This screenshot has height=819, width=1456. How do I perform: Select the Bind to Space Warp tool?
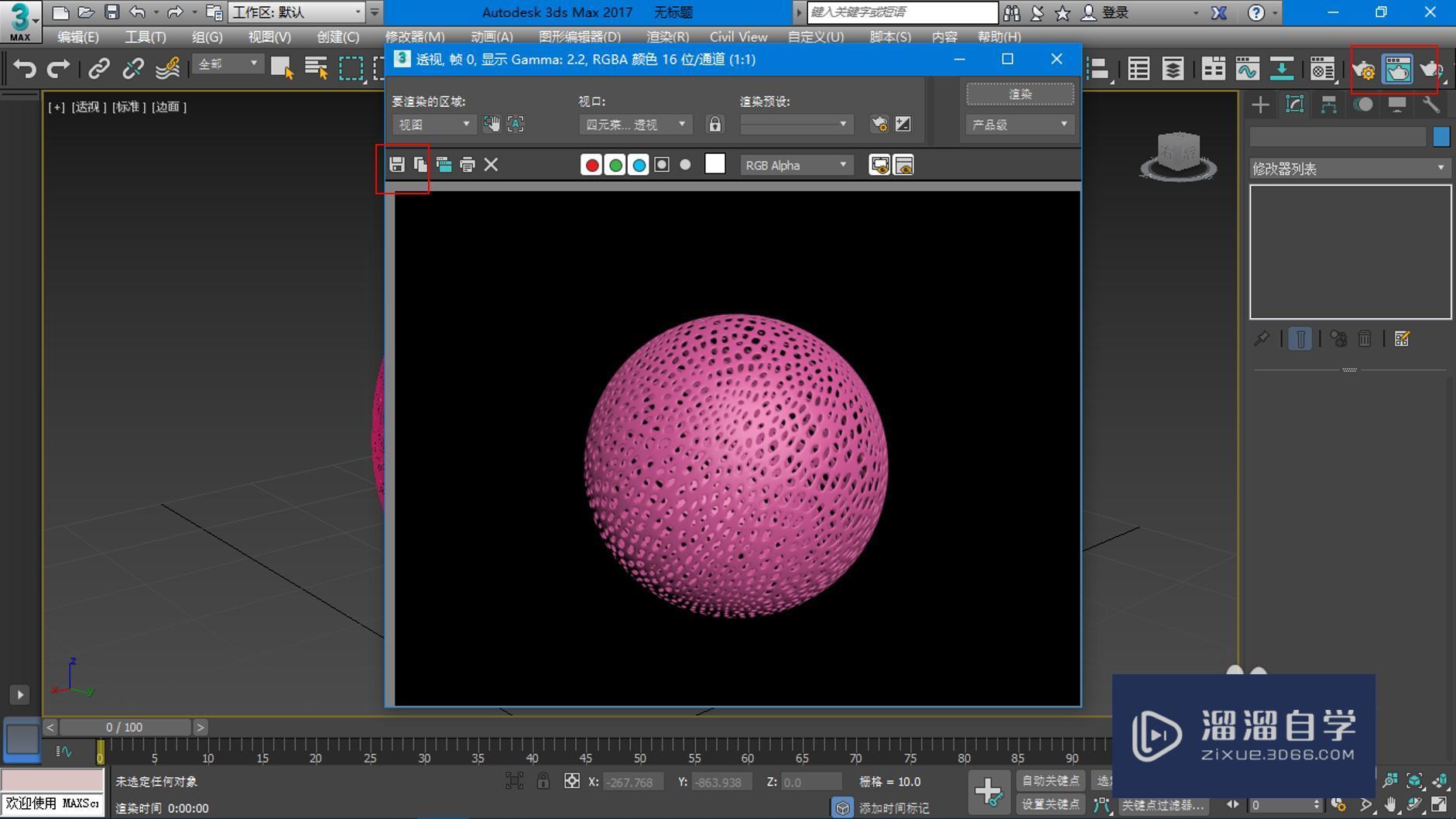tap(167, 69)
